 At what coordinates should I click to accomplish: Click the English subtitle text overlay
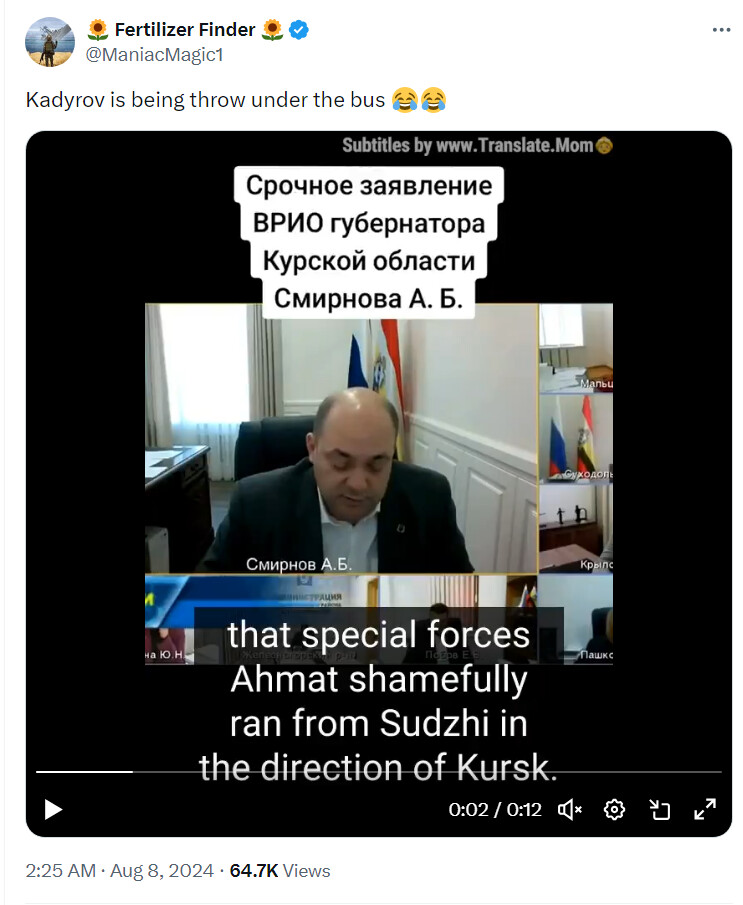click(x=379, y=701)
